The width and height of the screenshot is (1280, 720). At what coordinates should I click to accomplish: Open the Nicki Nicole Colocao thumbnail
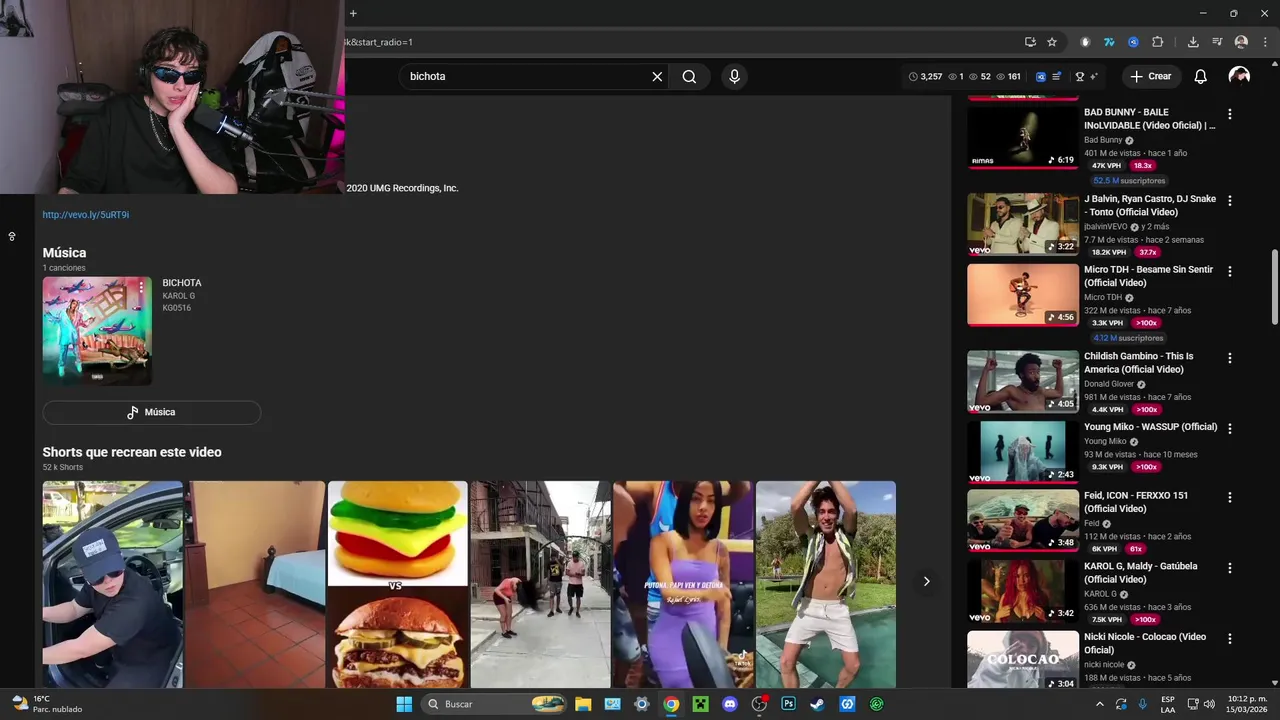(x=1023, y=660)
